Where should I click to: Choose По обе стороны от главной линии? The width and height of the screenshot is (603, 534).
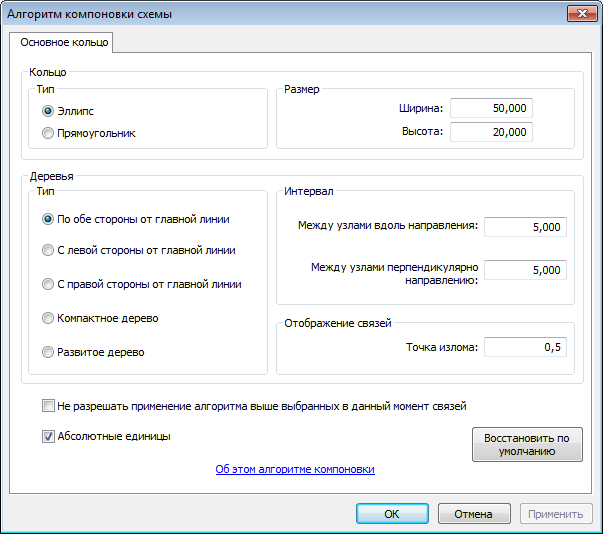[x=48, y=218]
